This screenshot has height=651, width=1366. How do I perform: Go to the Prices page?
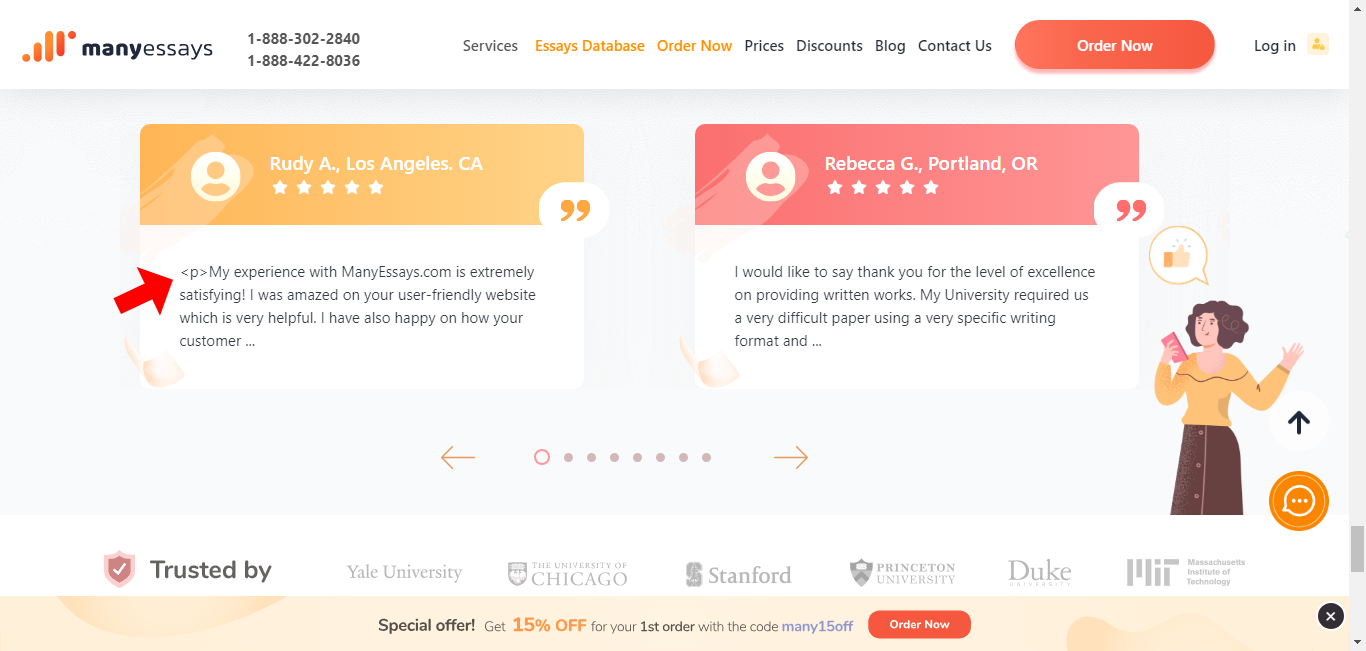pyautogui.click(x=764, y=46)
